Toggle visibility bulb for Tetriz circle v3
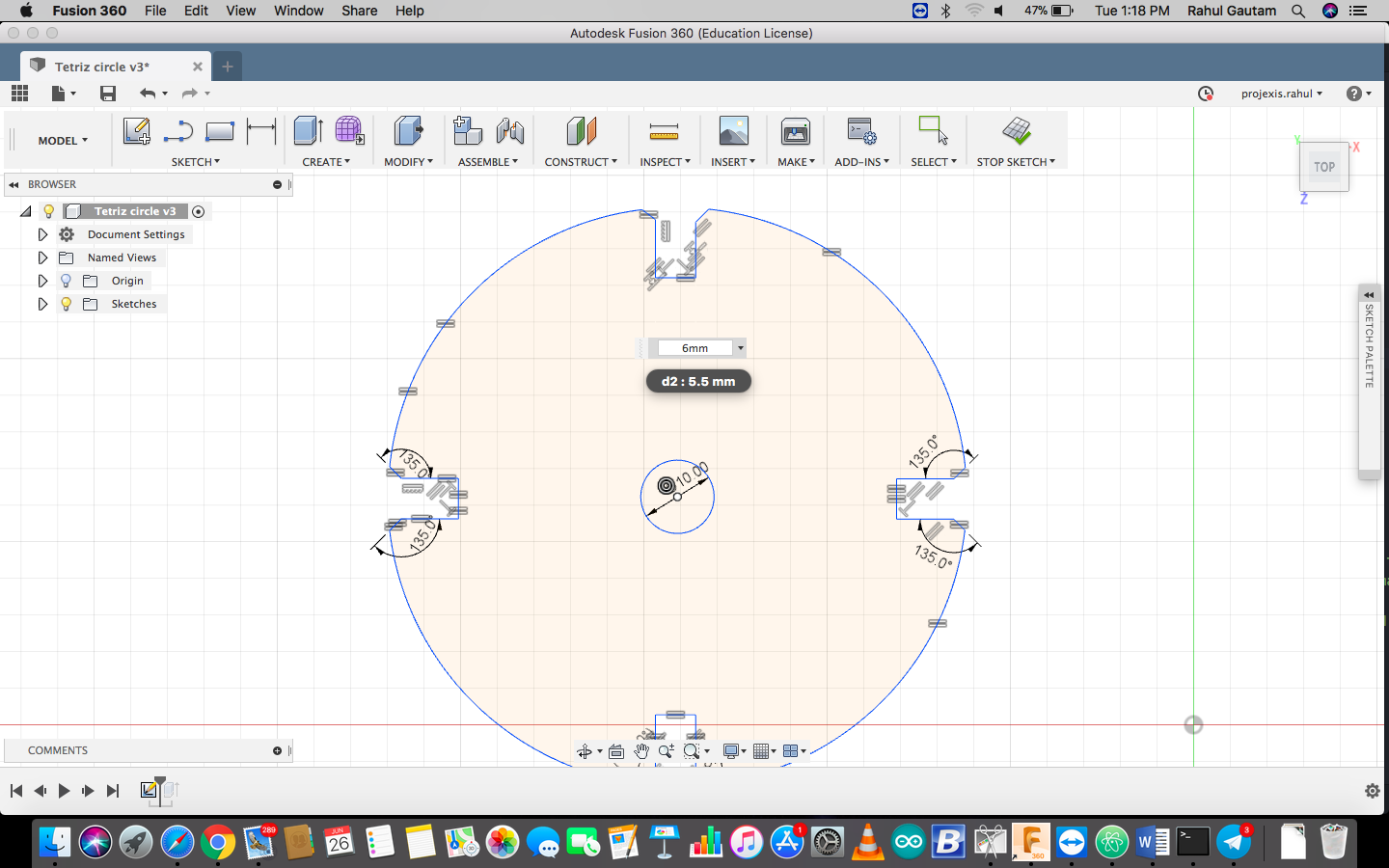 click(x=48, y=211)
